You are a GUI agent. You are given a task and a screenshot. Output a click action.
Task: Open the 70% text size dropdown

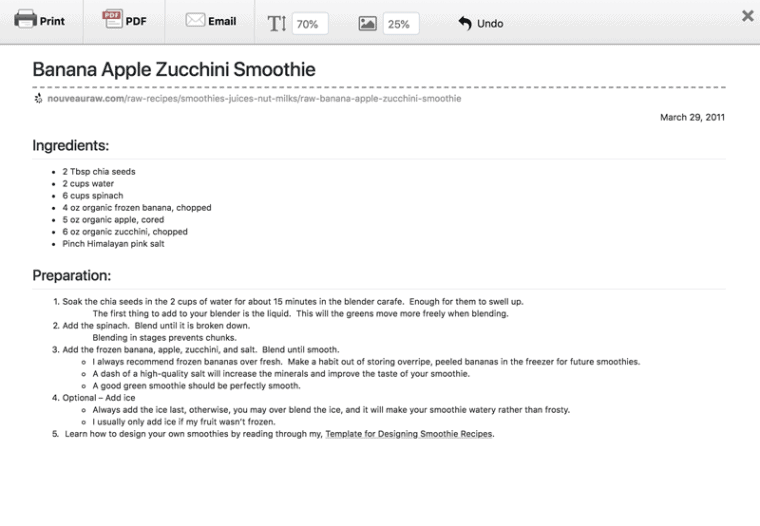click(309, 24)
